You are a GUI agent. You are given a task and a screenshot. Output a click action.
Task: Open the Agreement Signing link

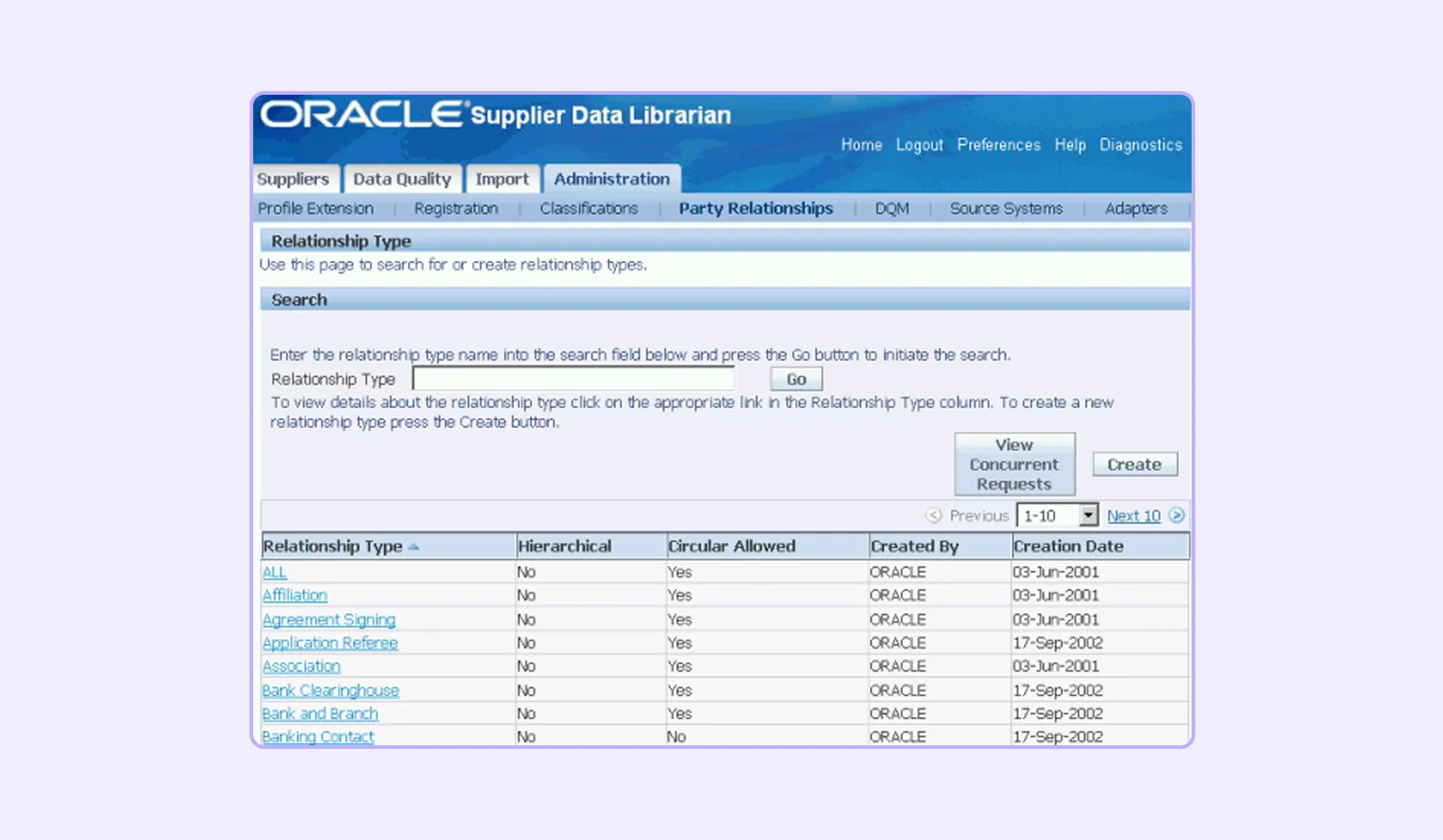329,620
